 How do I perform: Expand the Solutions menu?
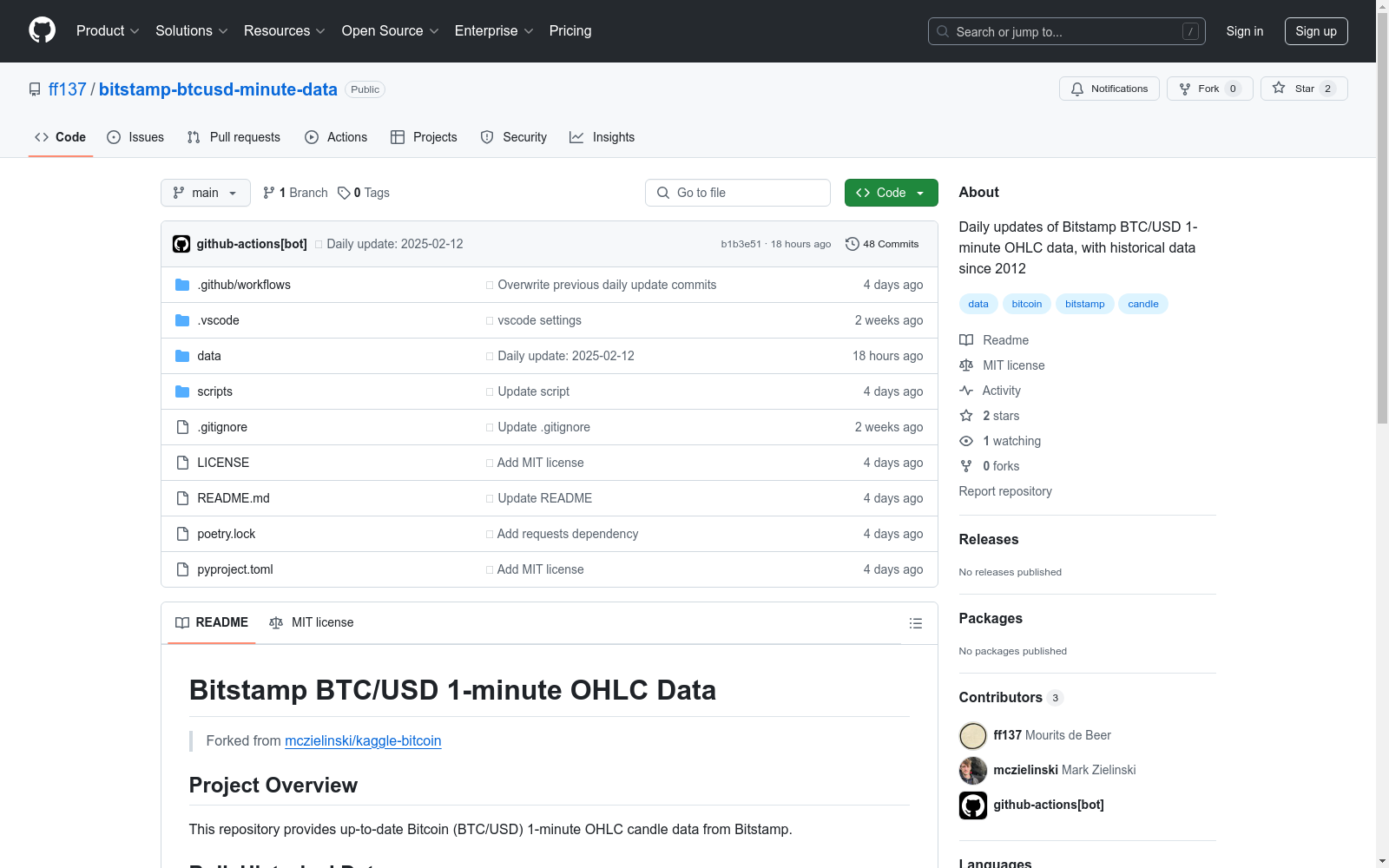[x=192, y=30]
